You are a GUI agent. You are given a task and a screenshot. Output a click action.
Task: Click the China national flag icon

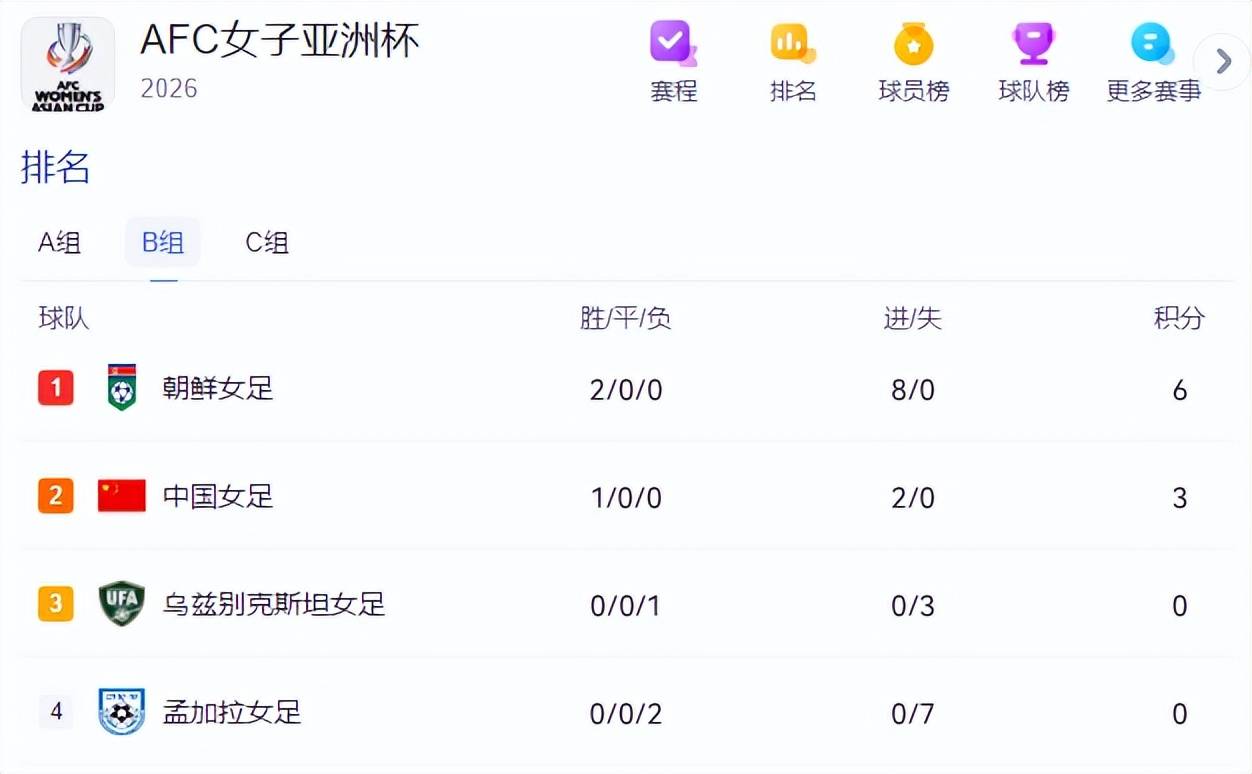point(121,496)
